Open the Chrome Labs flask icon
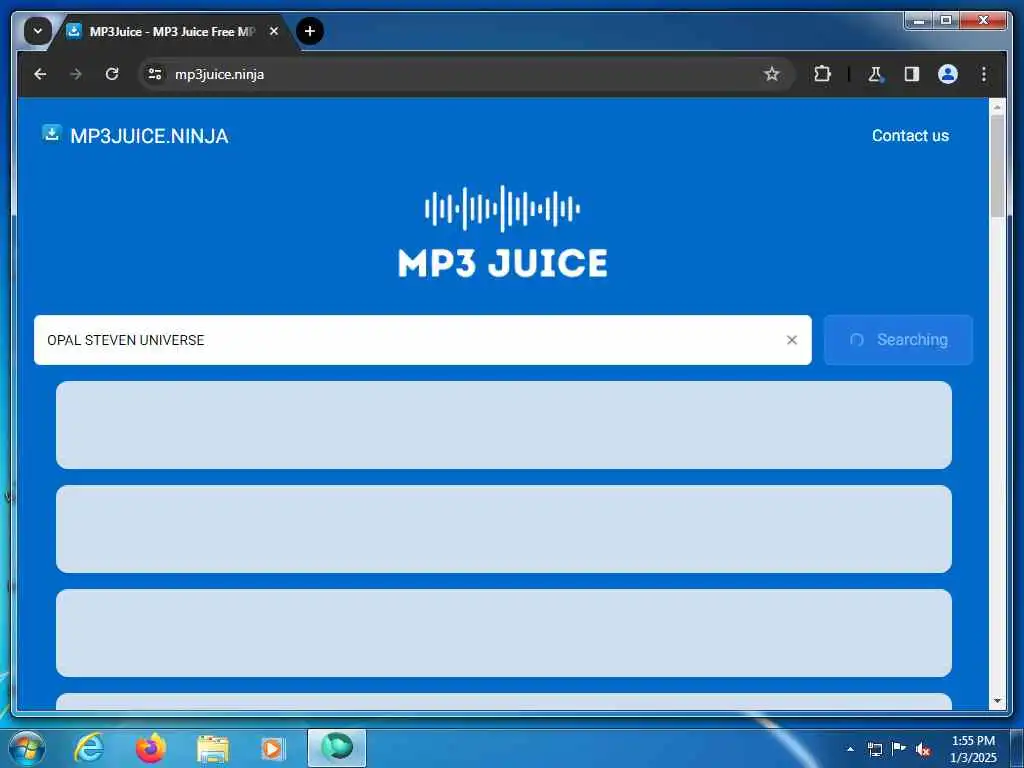 click(875, 74)
